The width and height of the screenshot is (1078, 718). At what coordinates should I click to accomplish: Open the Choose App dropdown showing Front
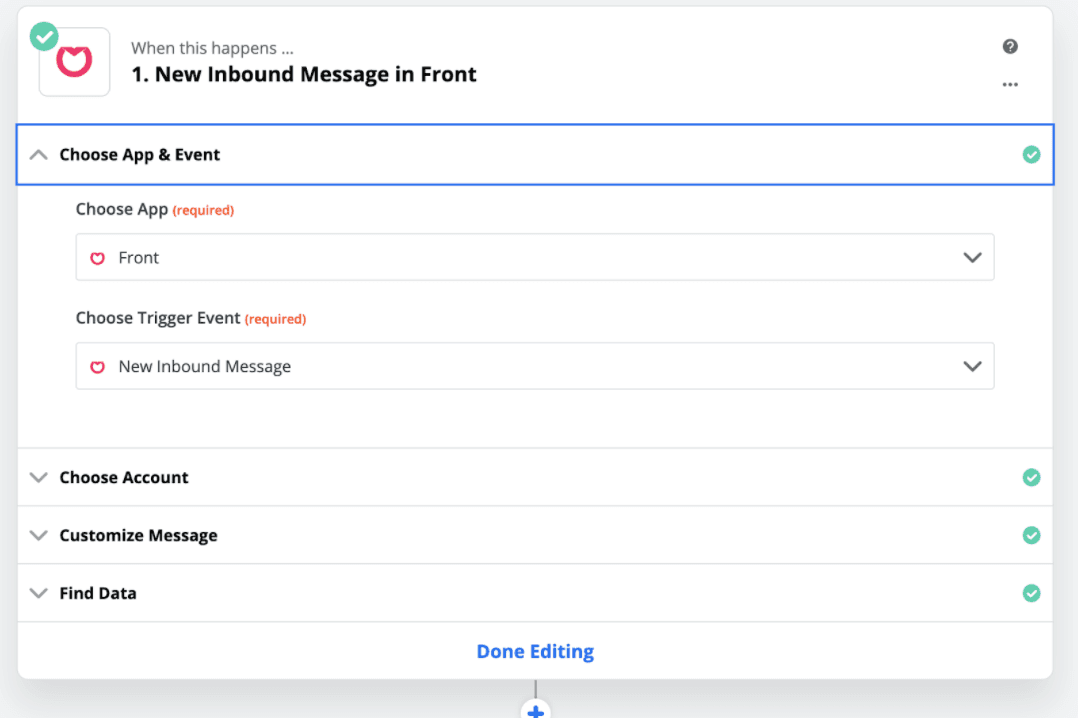coord(535,257)
